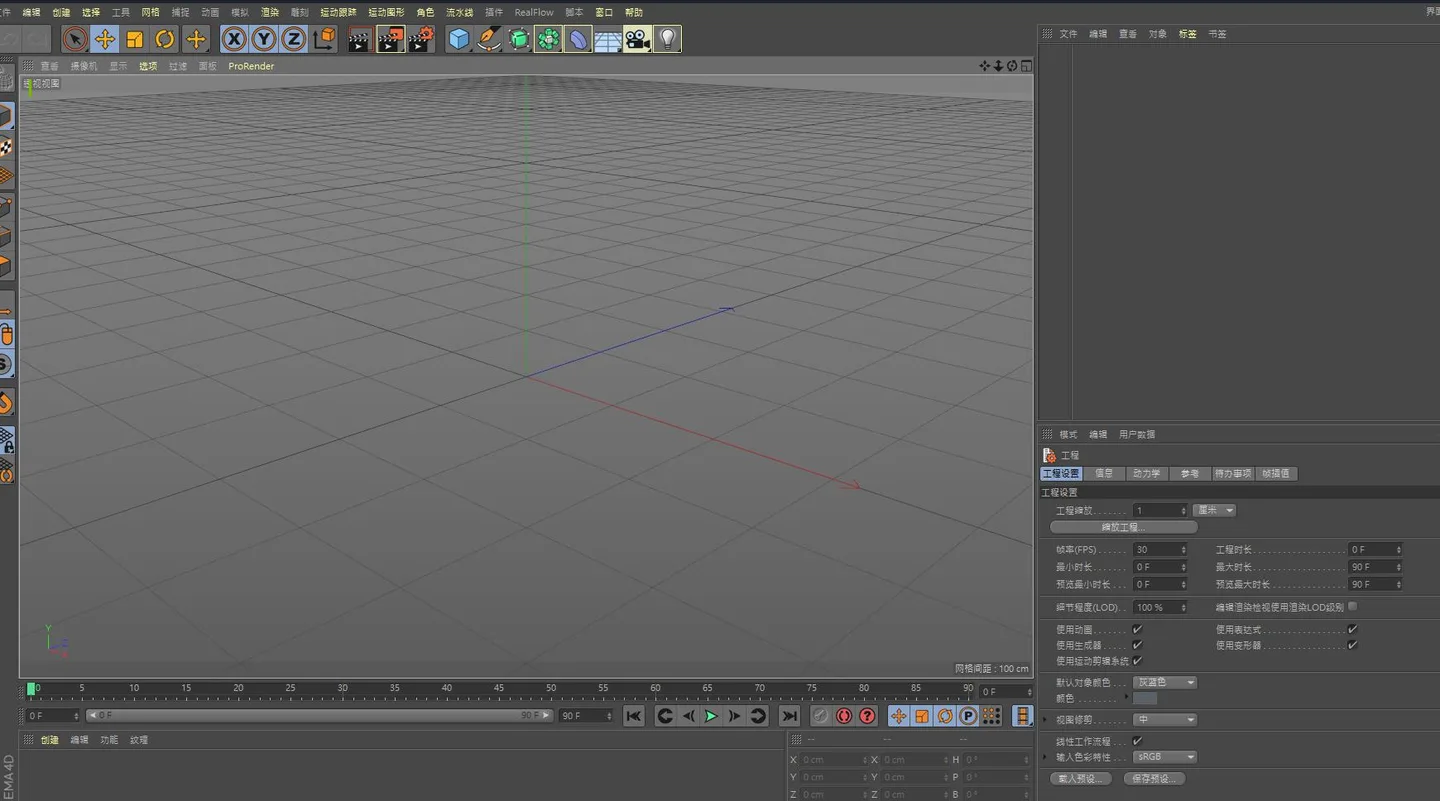This screenshot has width=1440, height=801.
Task: Click the 缩放工程 button
Action: [1123, 527]
